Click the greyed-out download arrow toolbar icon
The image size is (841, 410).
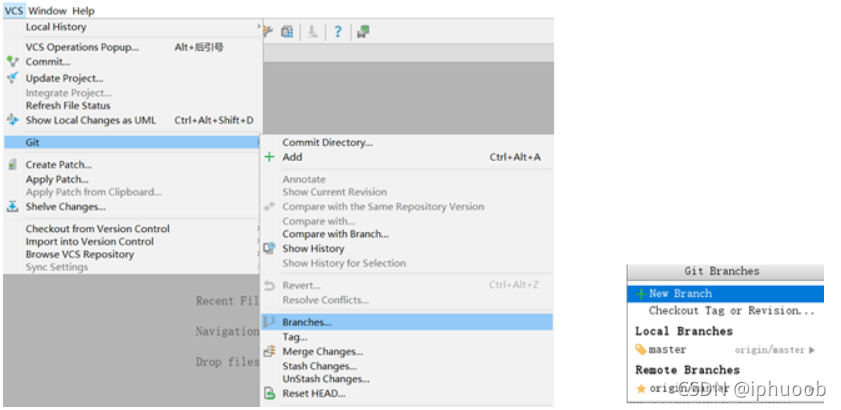point(313,32)
